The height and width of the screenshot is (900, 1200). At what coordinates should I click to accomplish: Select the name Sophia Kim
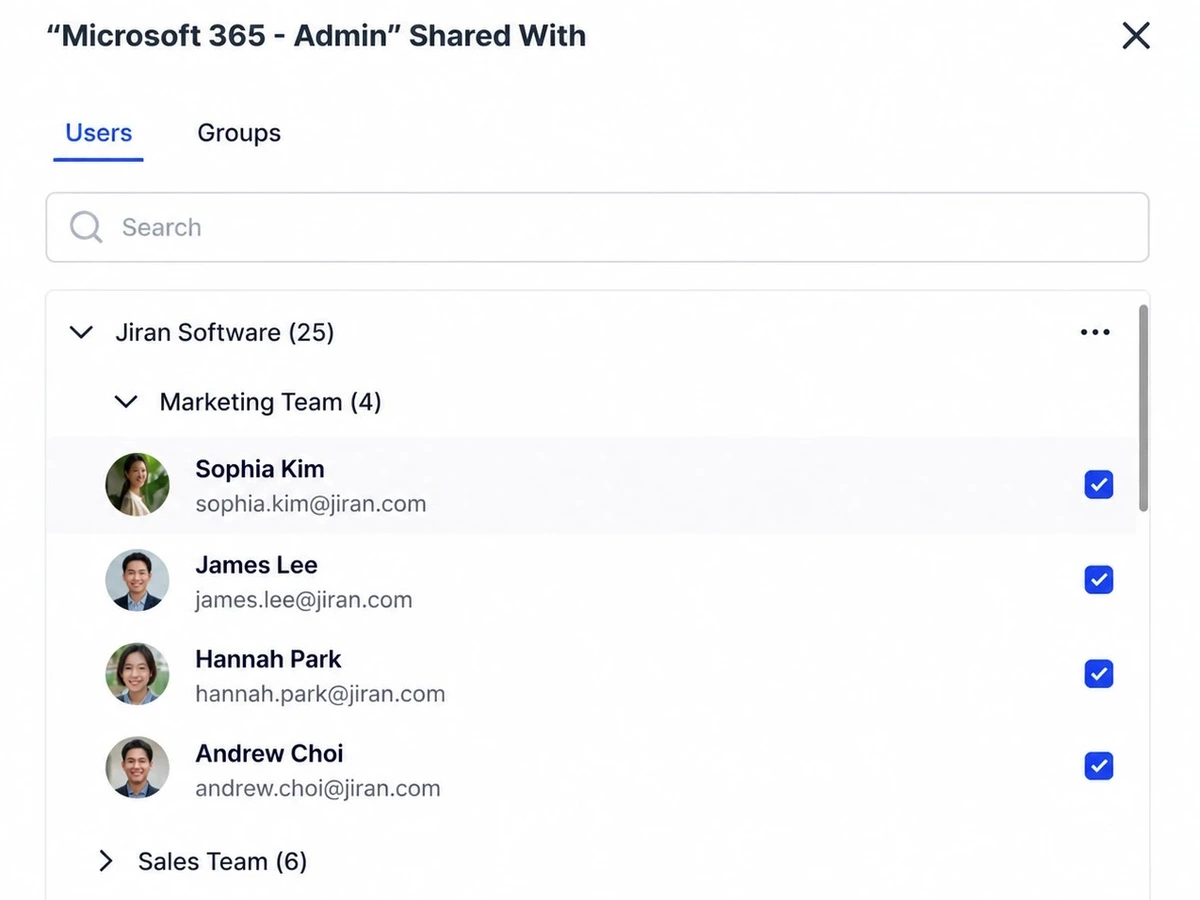click(260, 469)
